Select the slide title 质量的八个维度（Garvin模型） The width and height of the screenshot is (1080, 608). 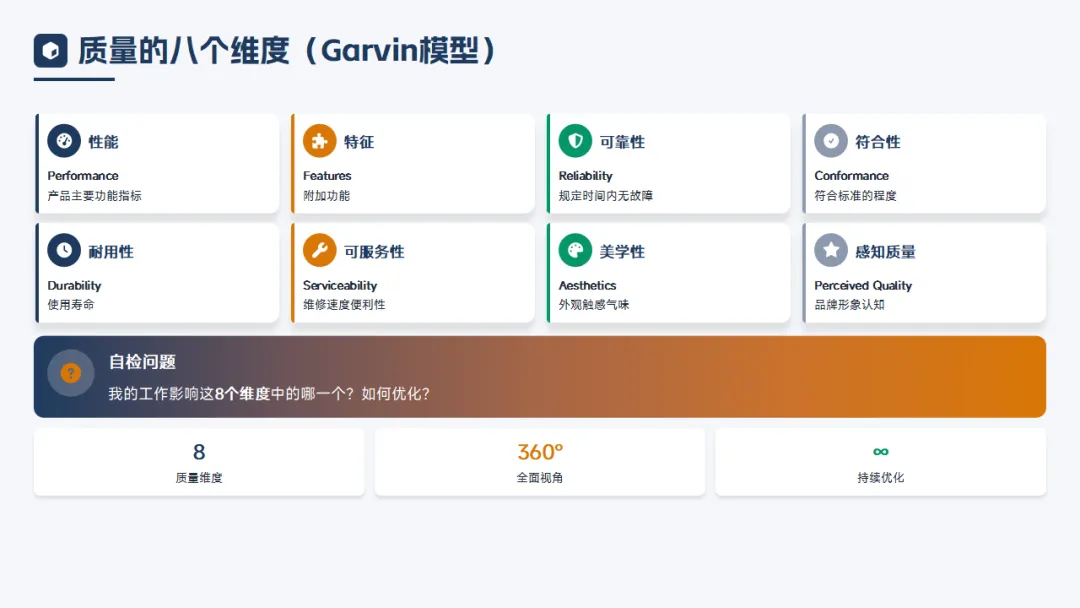point(287,50)
